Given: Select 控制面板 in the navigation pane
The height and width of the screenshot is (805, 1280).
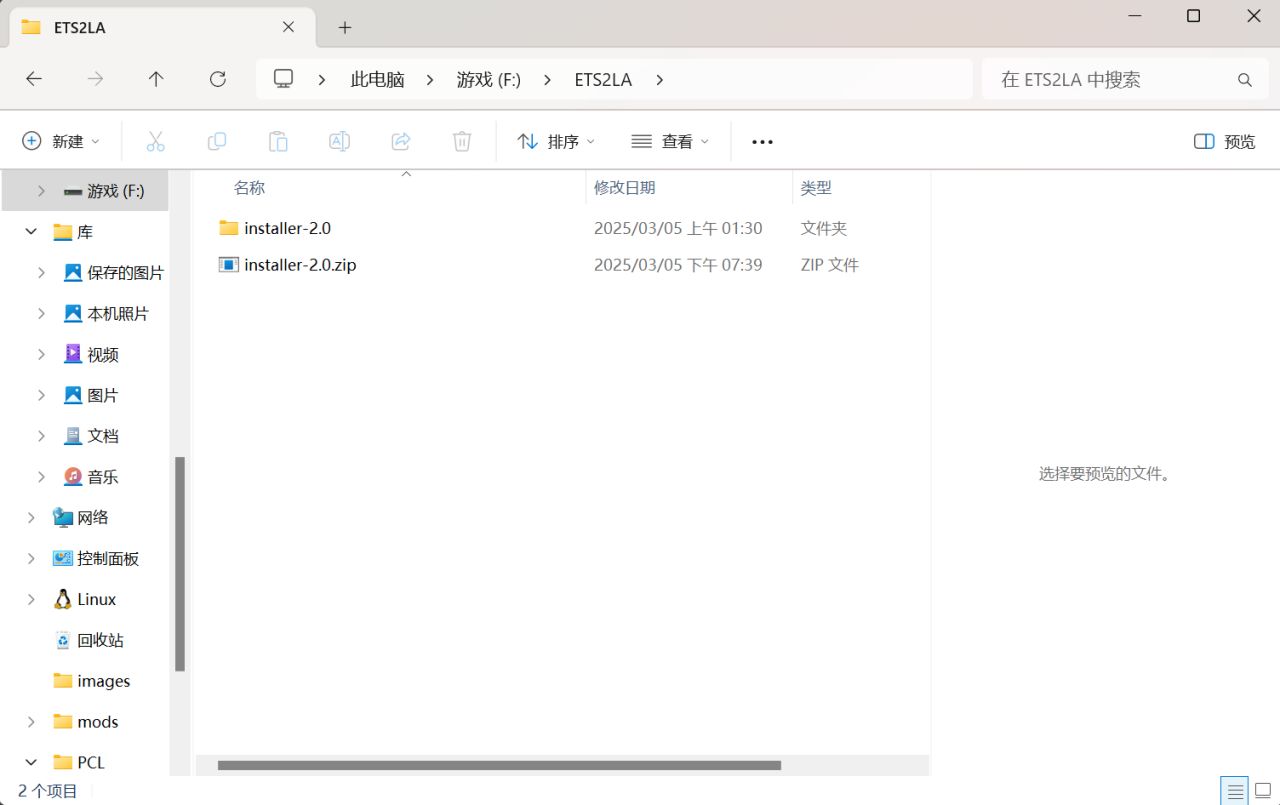Looking at the screenshot, I should pos(108,558).
